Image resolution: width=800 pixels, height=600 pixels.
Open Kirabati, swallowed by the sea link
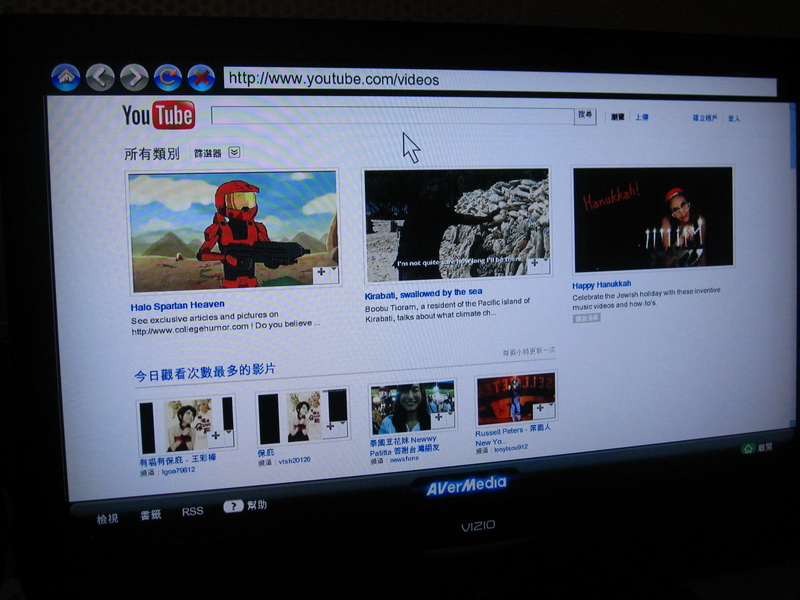pos(423,294)
